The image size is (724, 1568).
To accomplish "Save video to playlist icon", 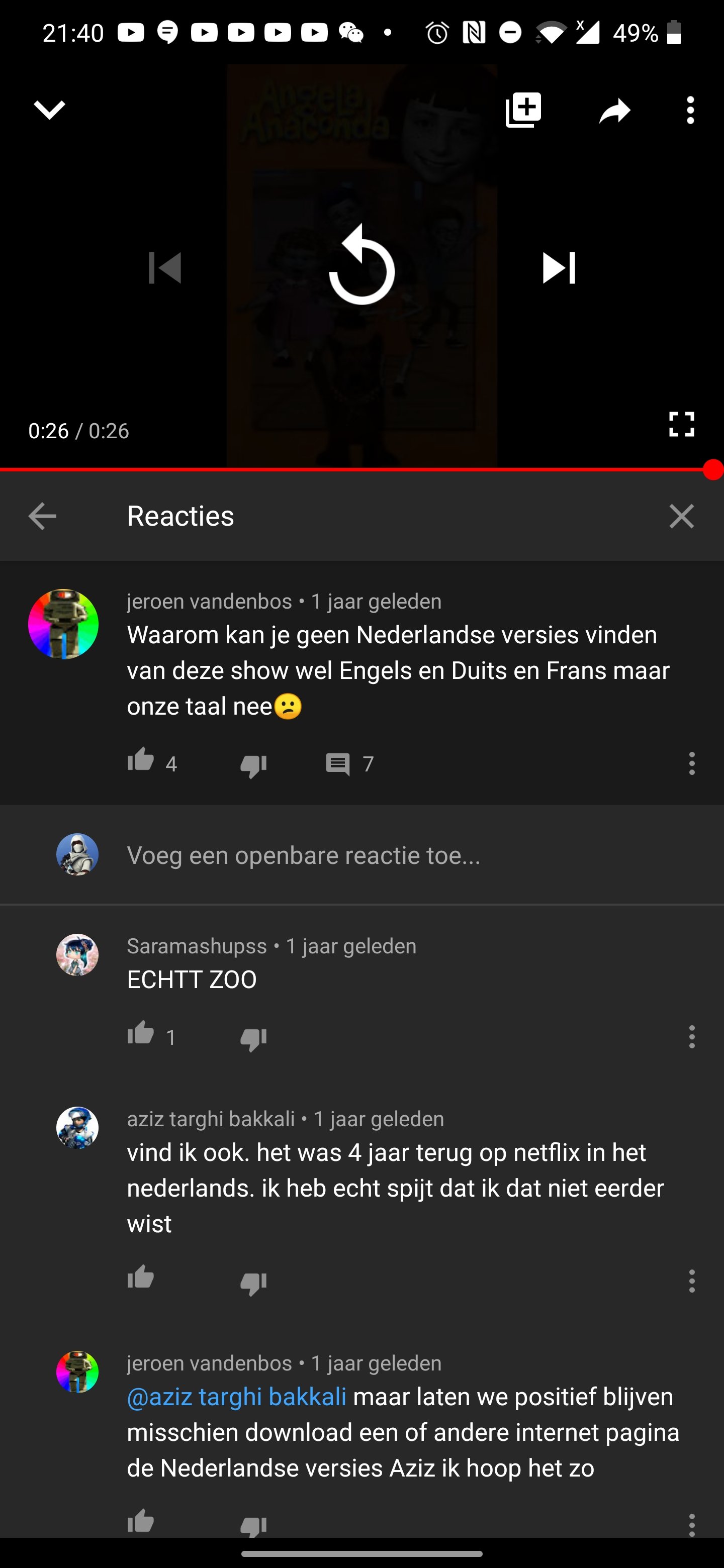I will tap(523, 110).
